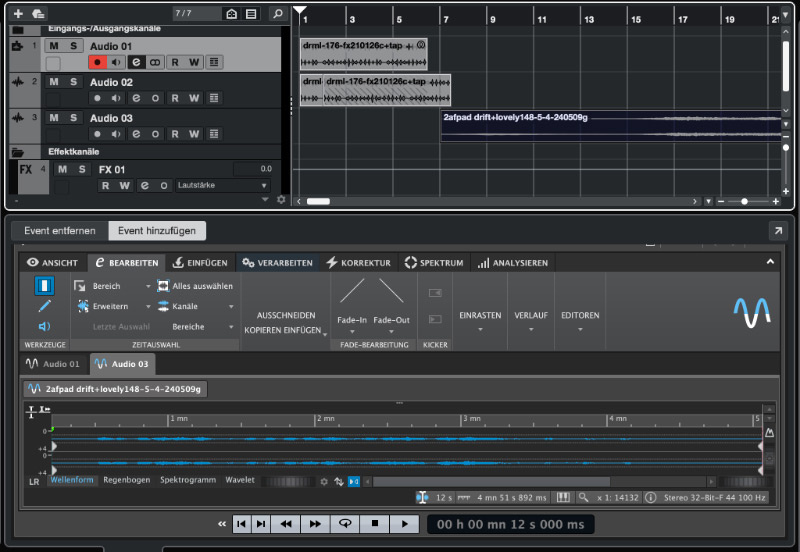The image size is (800, 552).
Task: Click Event hinzufügen button
Action: coord(157,231)
